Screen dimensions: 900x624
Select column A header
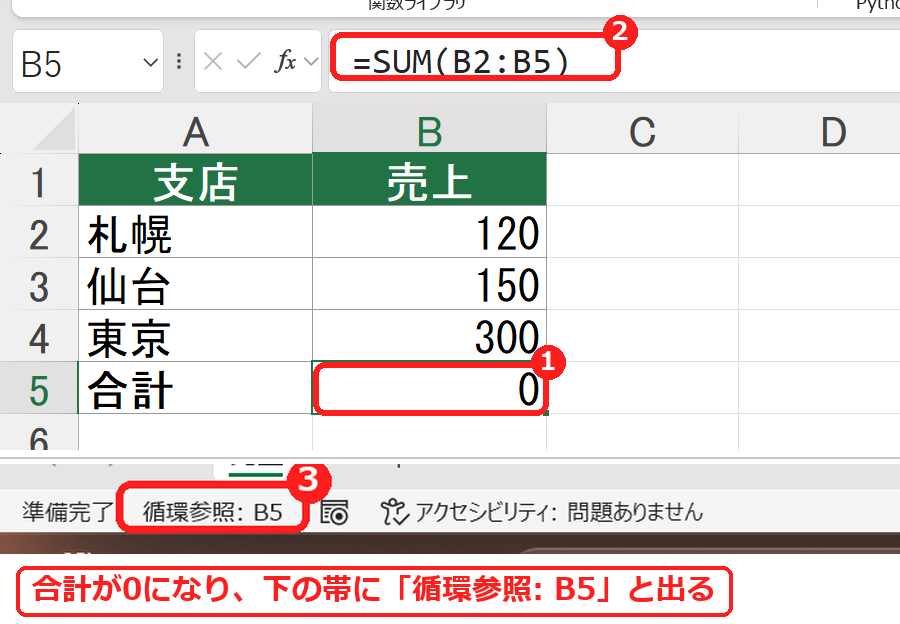tap(195, 130)
